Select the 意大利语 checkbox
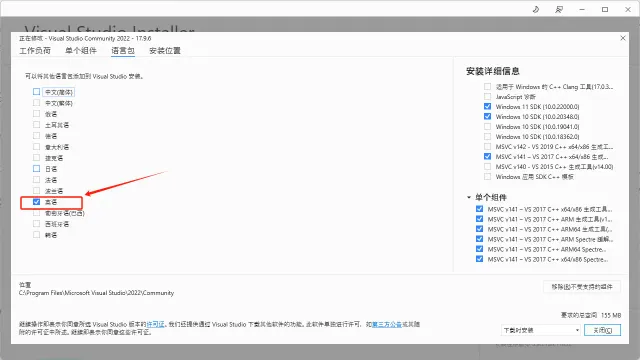 pos(36,147)
